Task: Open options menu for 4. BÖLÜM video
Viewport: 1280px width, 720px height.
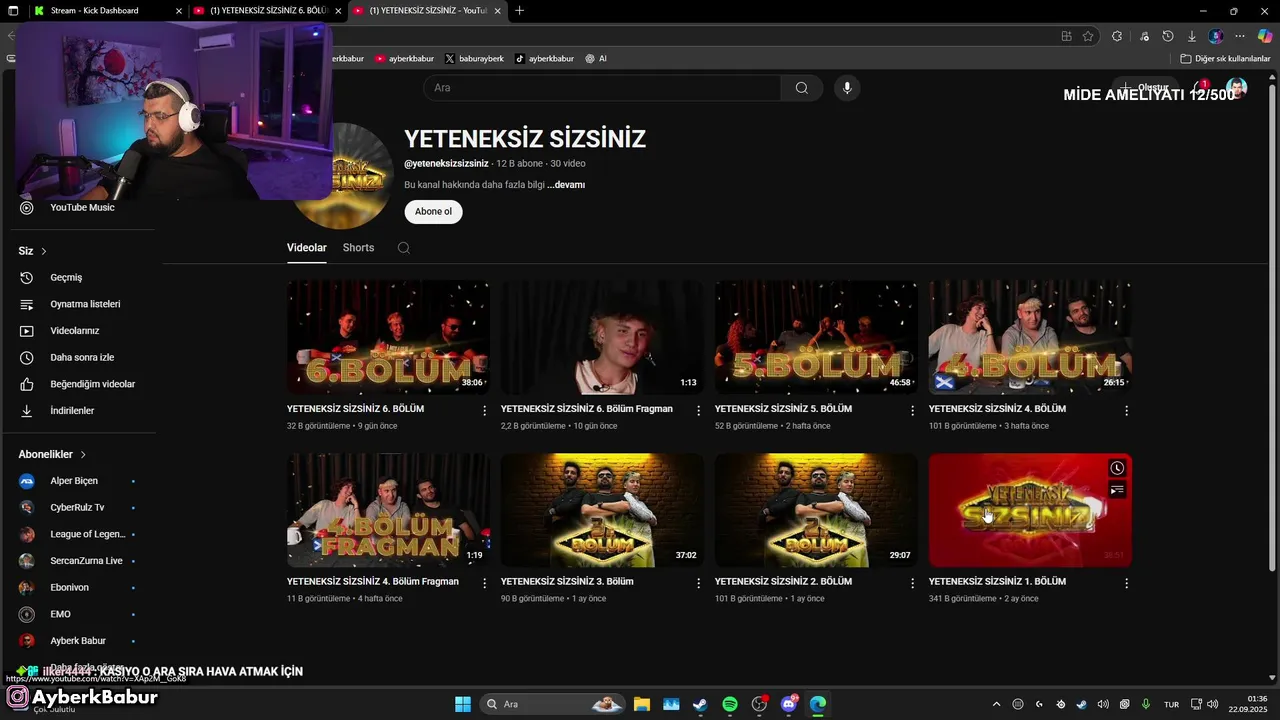Action: coord(1127,411)
